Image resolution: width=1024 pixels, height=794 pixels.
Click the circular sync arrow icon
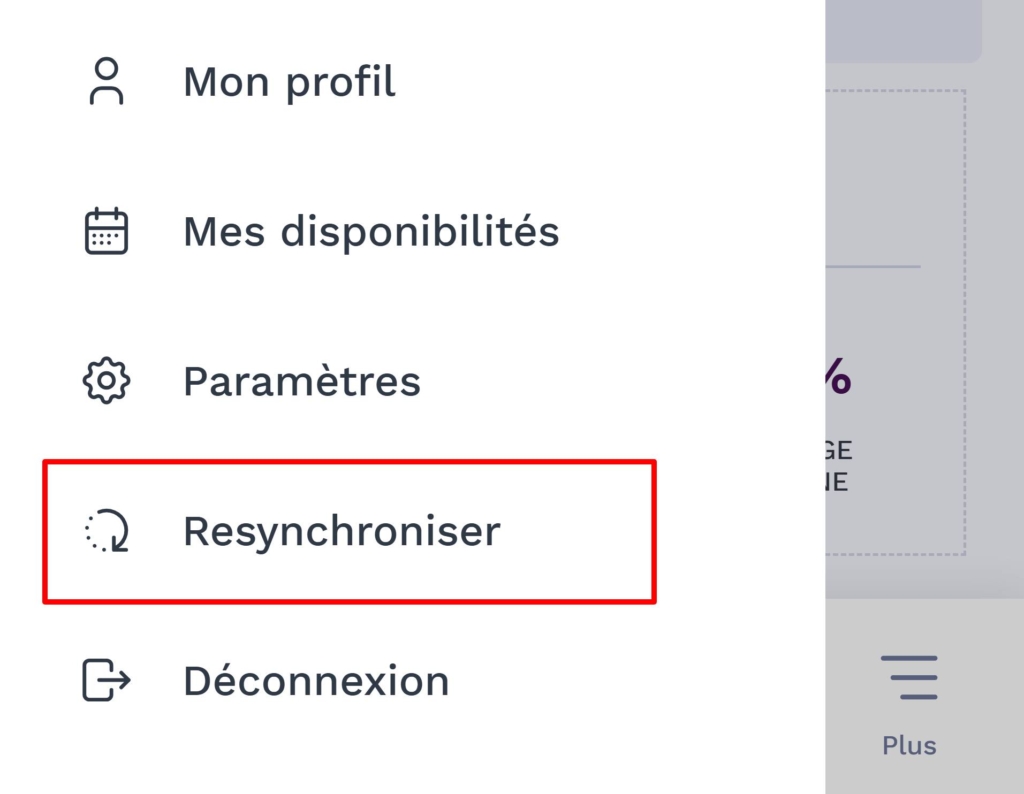pos(106,532)
